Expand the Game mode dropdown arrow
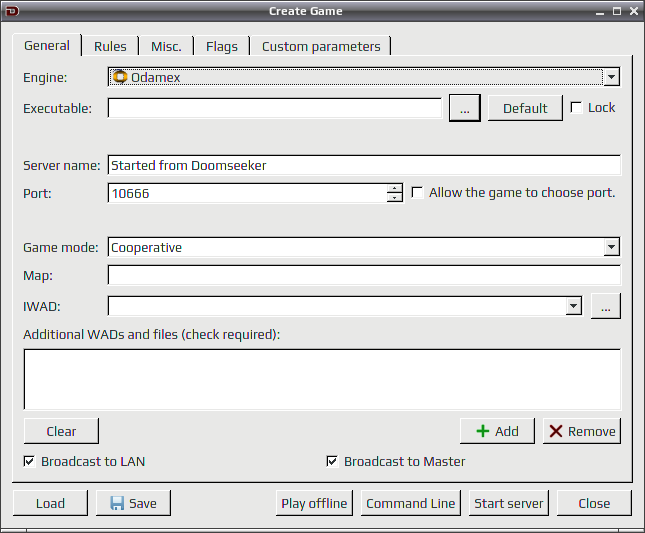Viewport: 645px width, 533px height. (x=612, y=247)
